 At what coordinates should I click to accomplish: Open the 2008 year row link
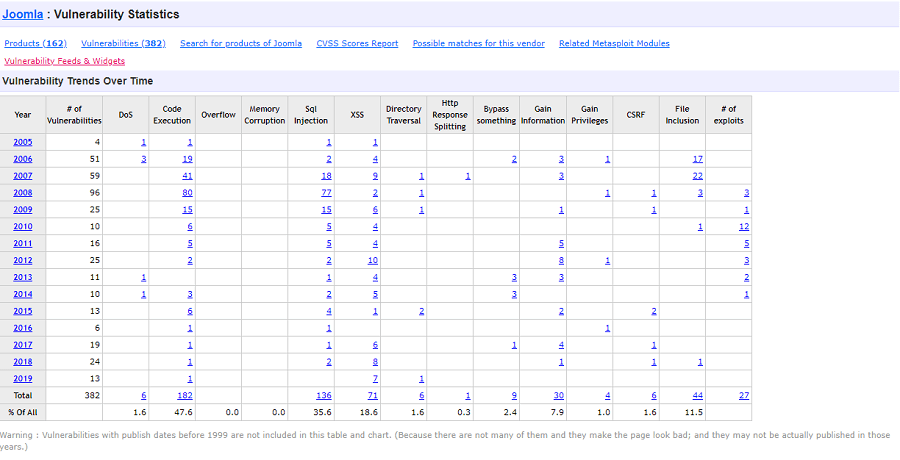click(x=23, y=193)
